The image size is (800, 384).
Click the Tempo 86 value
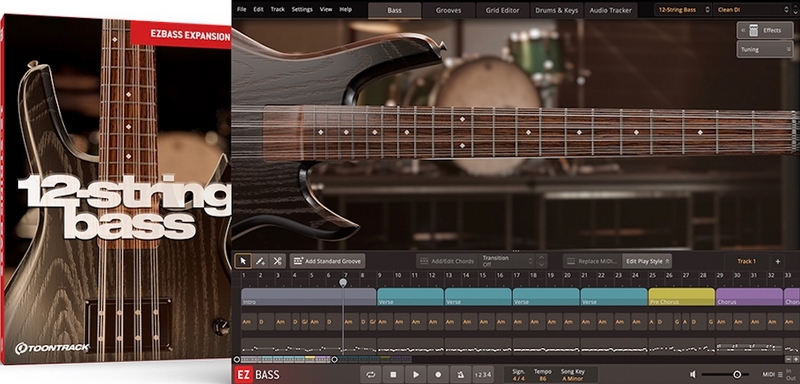(543, 378)
